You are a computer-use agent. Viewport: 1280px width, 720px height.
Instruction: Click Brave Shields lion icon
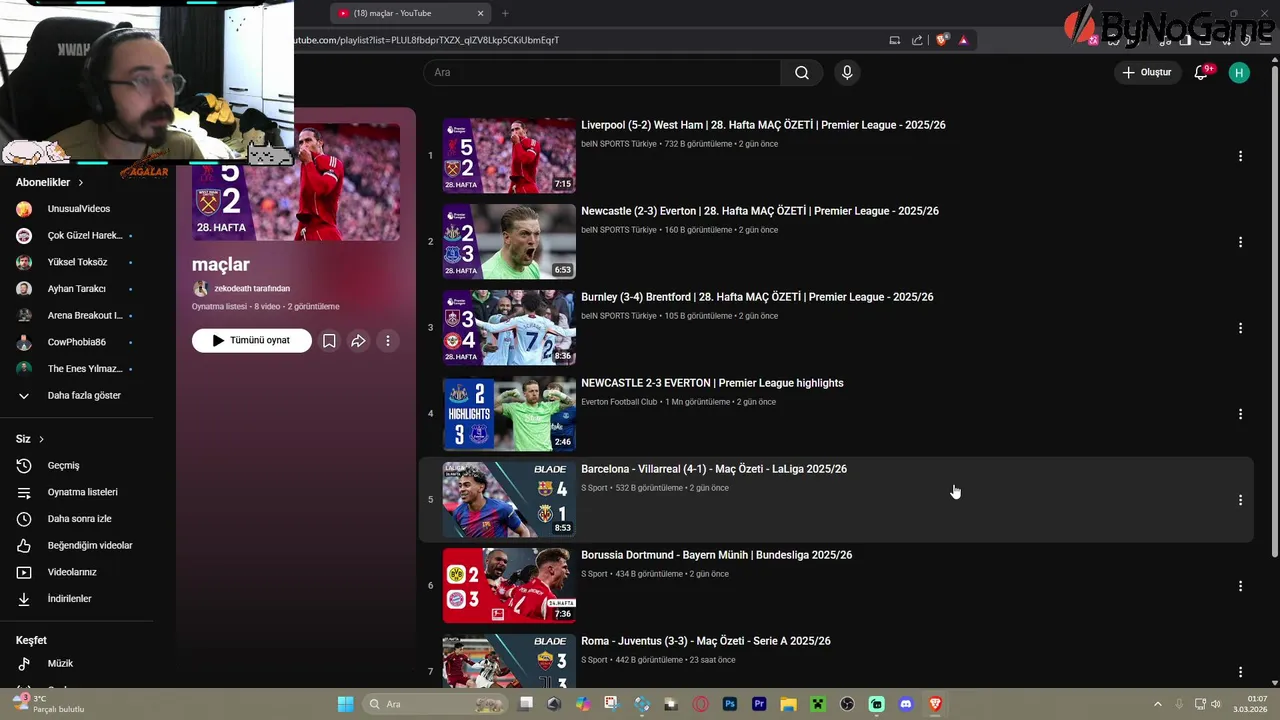tap(941, 40)
